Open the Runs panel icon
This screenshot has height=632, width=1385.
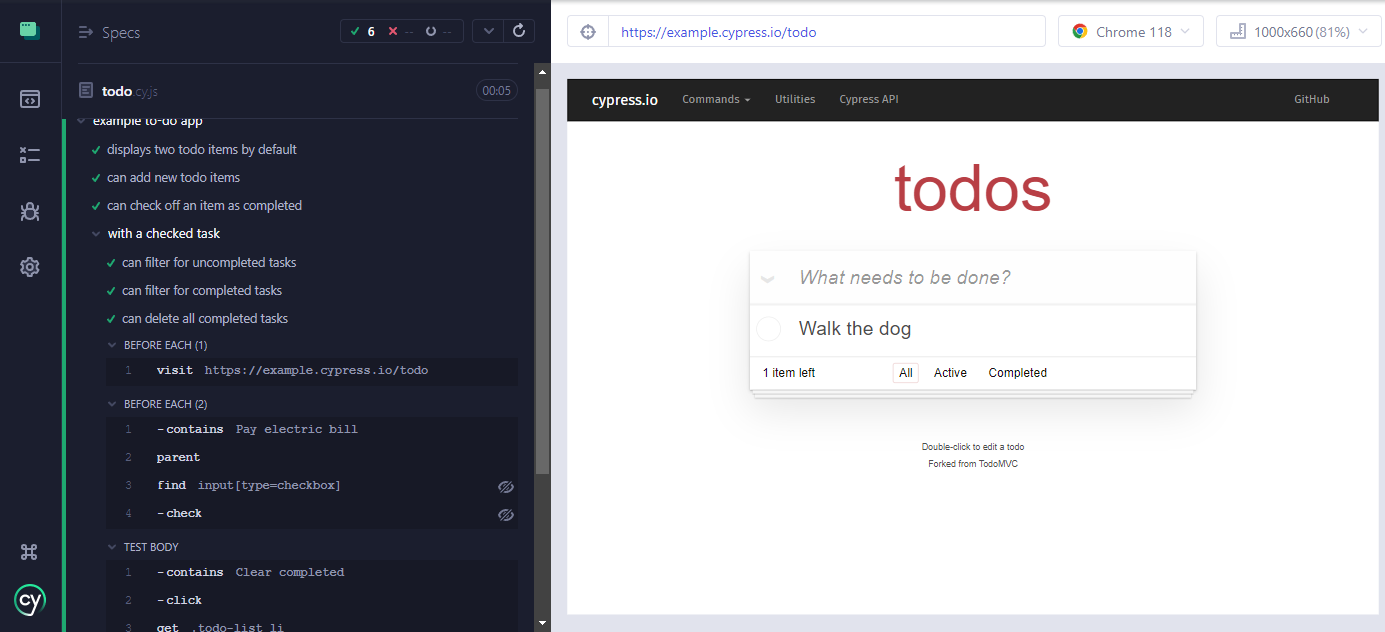pyautogui.click(x=30, y=155)
